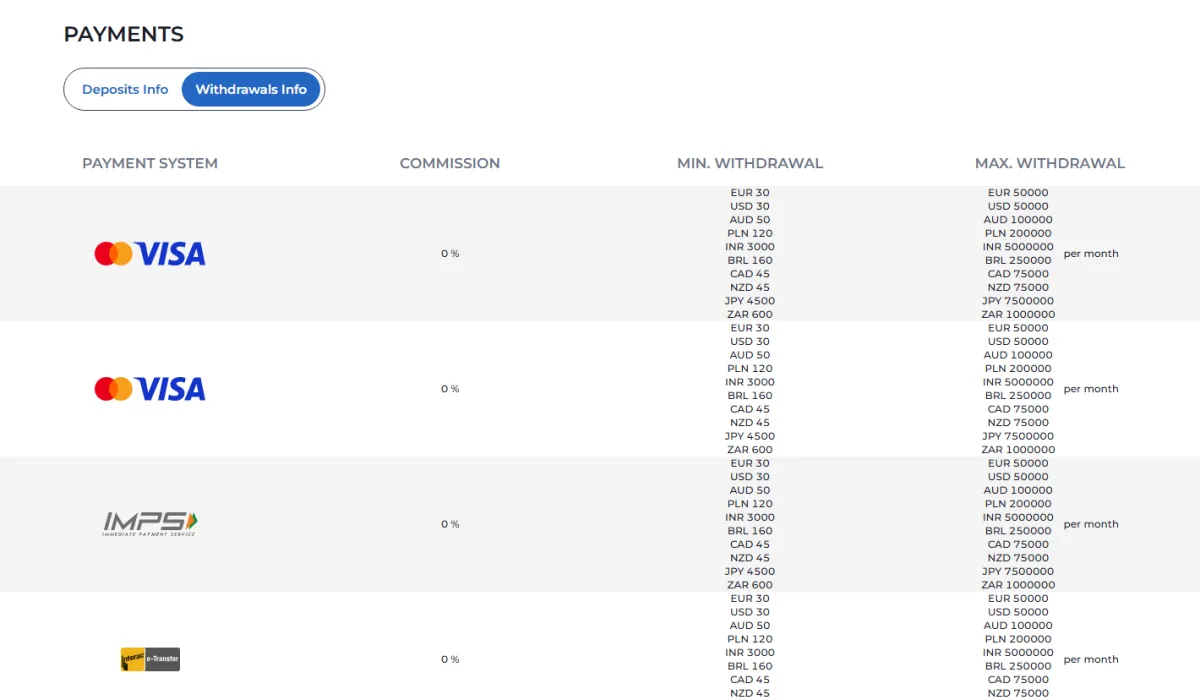
Task: Click 0 % commission in second Visa row
Action: [x=450, y=389]
